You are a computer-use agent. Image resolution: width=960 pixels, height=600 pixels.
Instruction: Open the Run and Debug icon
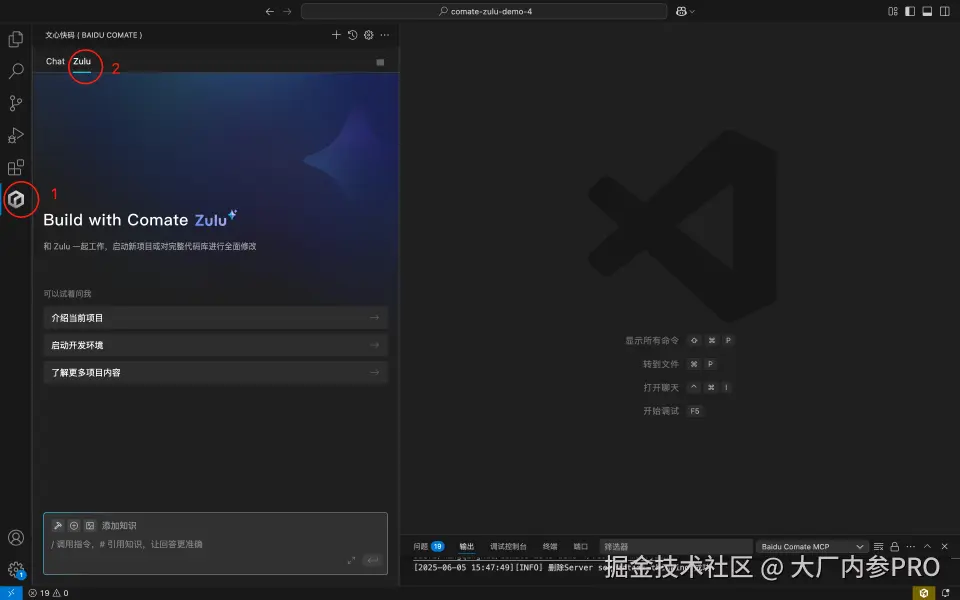pyautogui.click(x=15, y=135)
